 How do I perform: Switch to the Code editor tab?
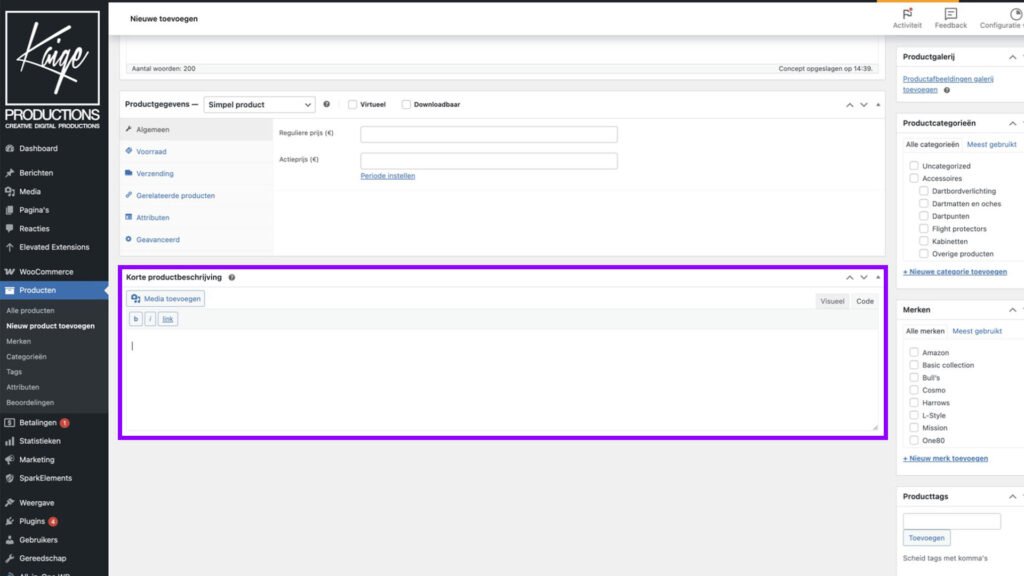864,300
